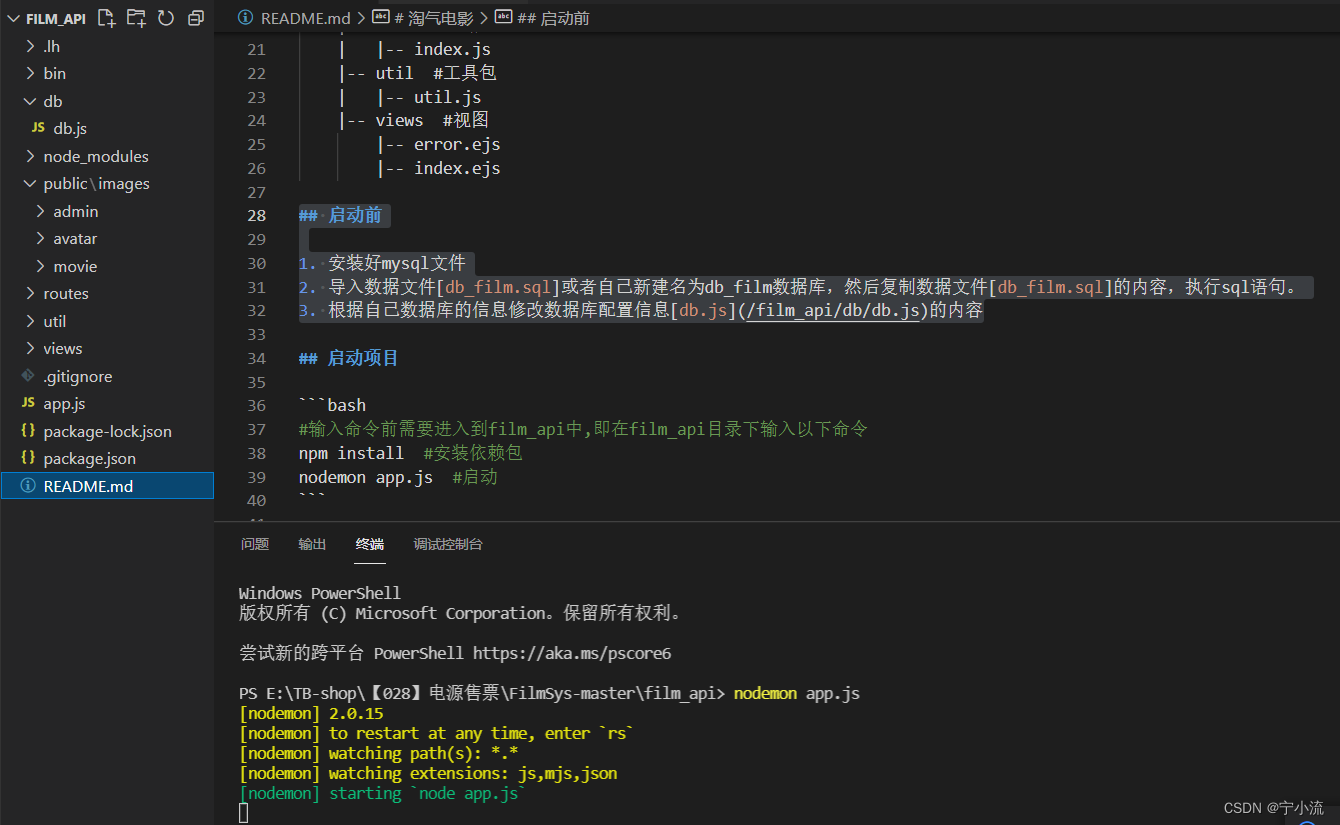Viewport: 1340px width, 825px height.
Task: Click the '## 启动项目' heading line
Action: click(x=349, y=358)
